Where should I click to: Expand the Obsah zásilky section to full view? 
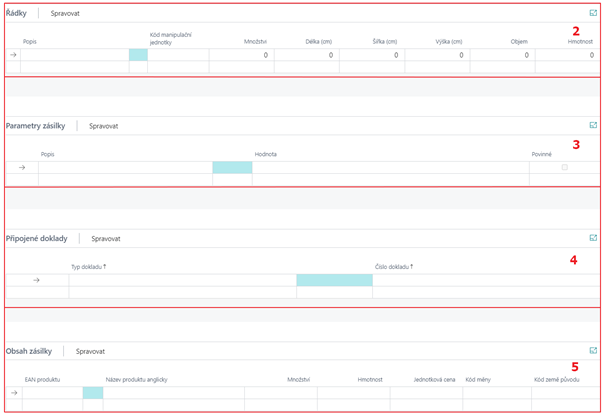(593, 351)
